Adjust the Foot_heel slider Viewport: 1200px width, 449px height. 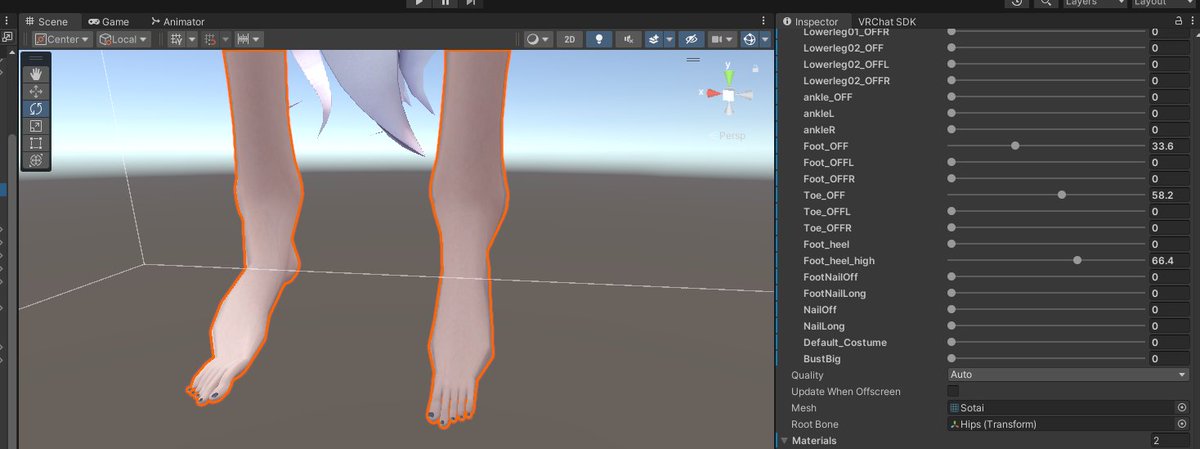point(1047,244)
